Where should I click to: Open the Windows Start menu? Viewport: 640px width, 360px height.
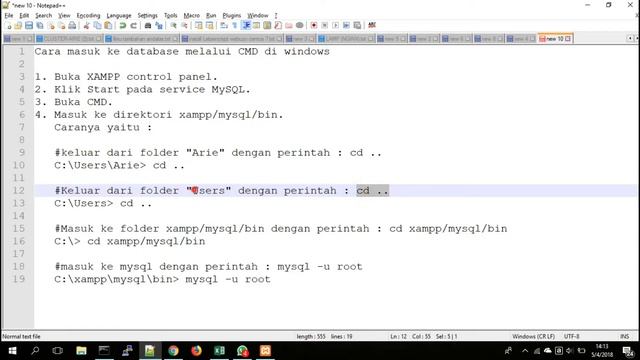click(12, 351)
